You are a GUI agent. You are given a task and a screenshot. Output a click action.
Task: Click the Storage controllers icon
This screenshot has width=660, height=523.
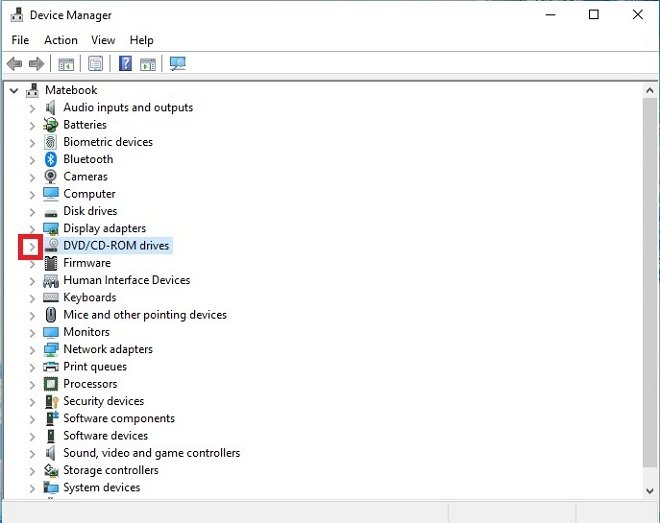pos(51,470)
